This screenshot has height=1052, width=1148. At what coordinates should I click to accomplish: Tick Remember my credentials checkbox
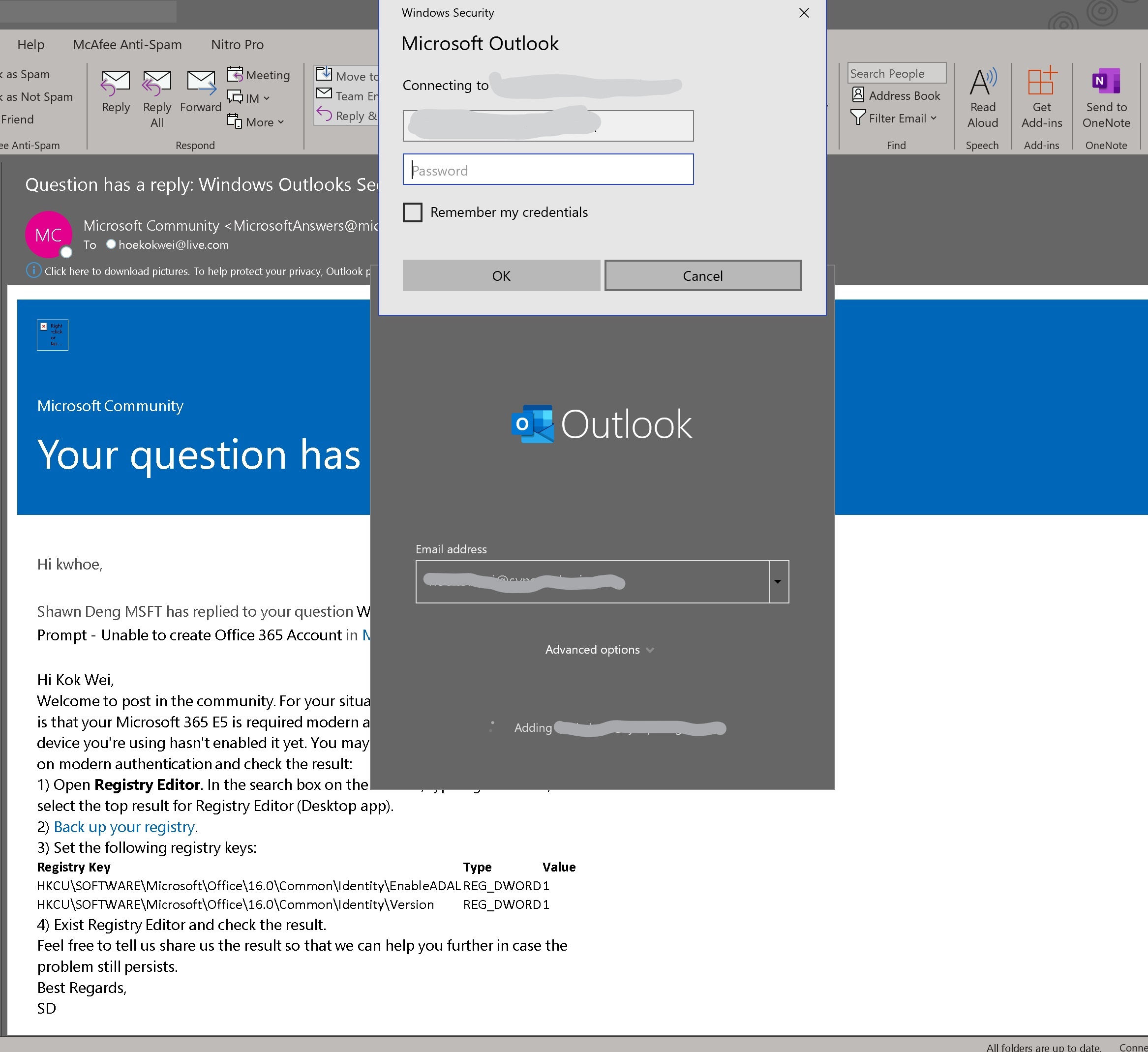click(413, 212)
